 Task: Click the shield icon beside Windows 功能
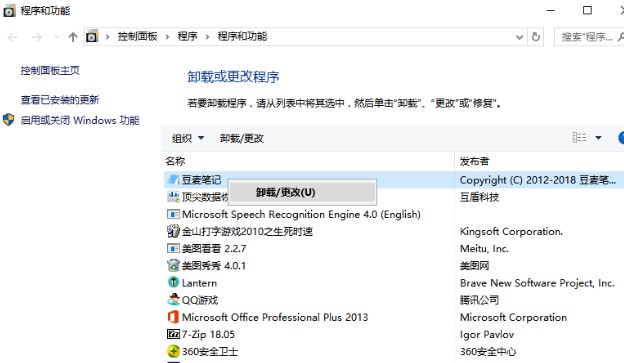click(8, 119)
